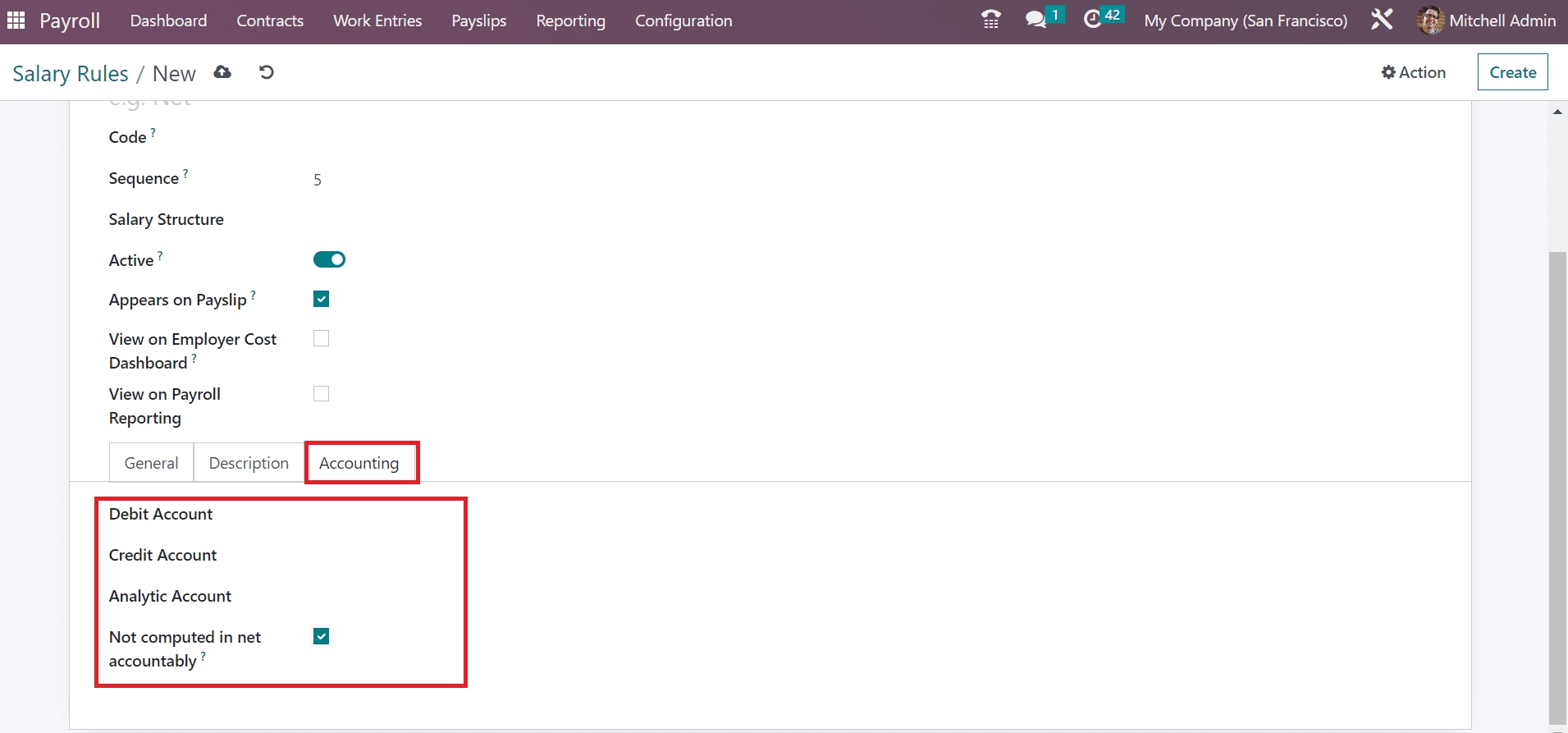Open the activities clock icon
The width and height of the screenshot is (1568, 733).
(1093, 20)
